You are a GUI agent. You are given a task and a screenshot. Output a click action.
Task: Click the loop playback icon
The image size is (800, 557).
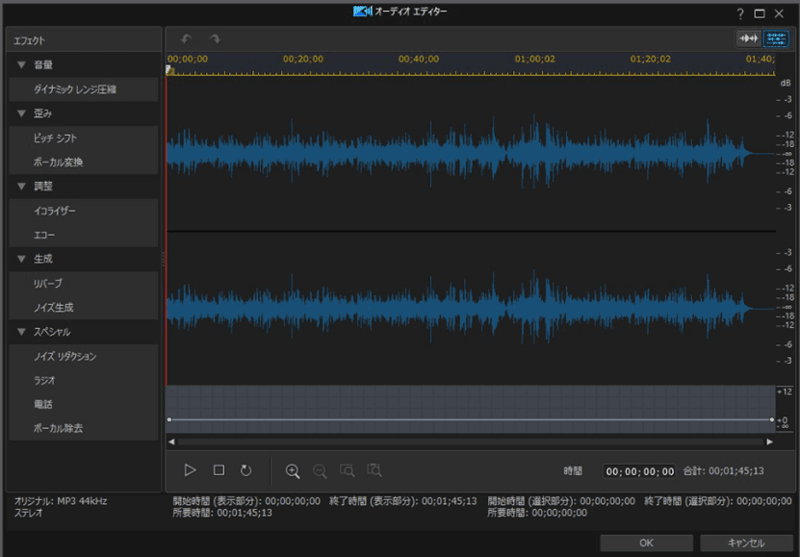(x=246, y=470)
